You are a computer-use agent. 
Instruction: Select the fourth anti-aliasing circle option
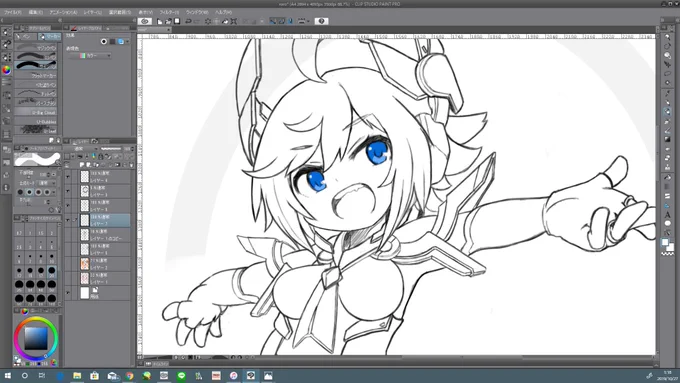tap(47, 192)
